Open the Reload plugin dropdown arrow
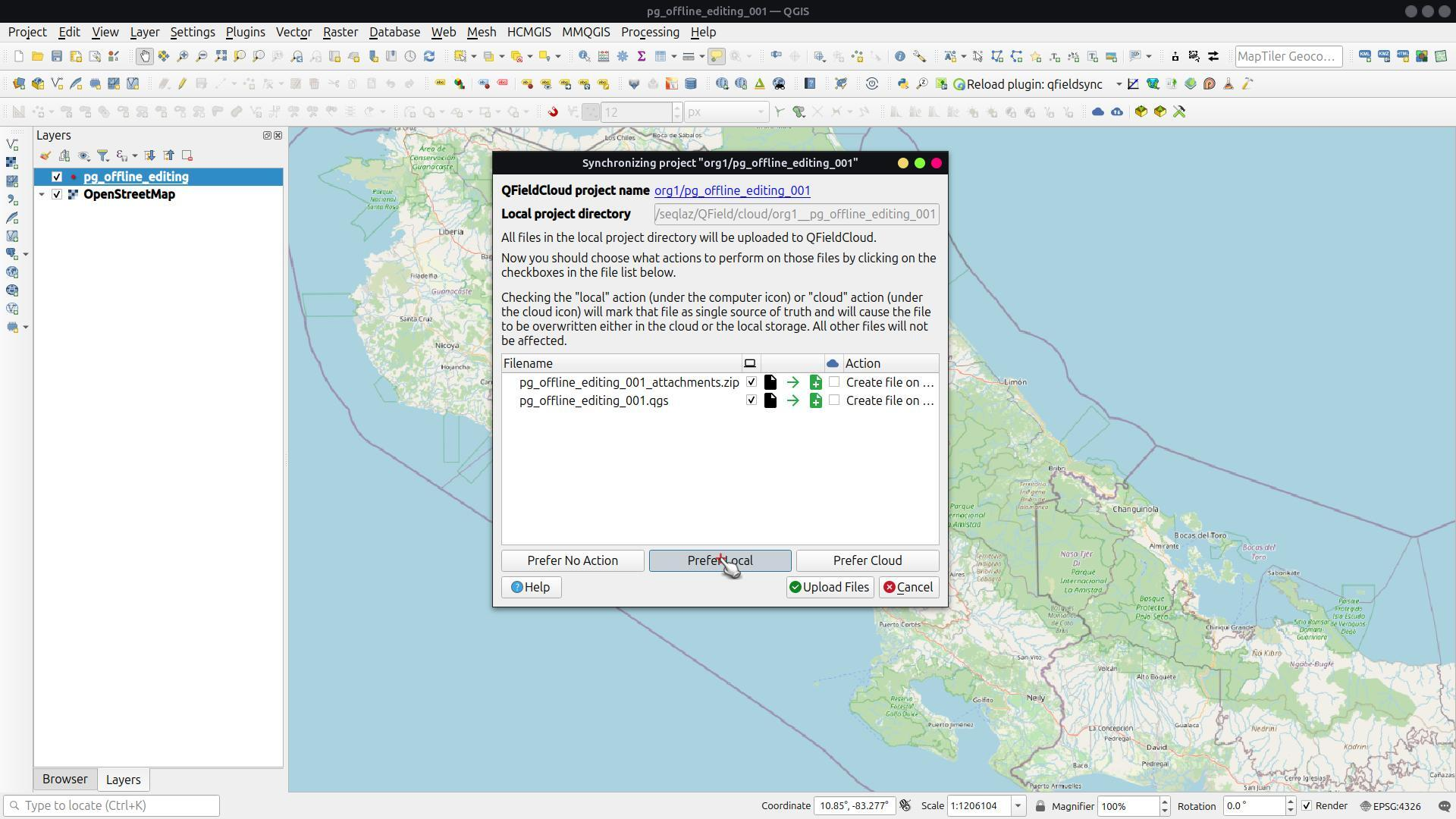 coord(1119,84)
